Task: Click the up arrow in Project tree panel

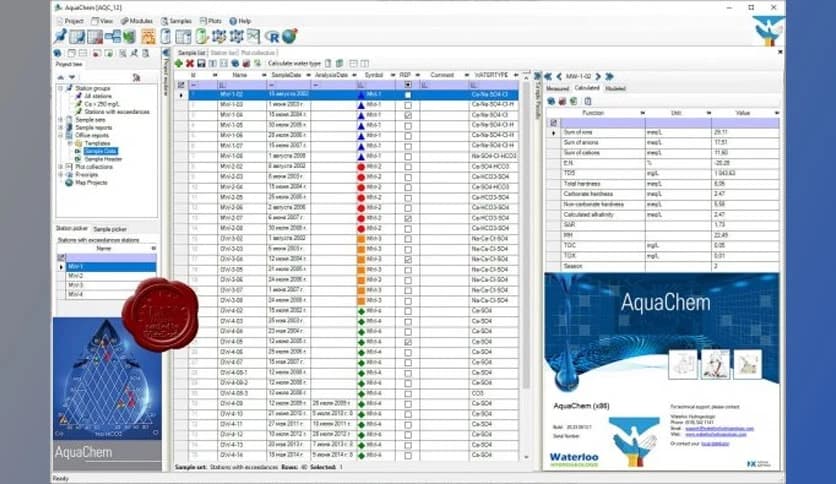Action: click(x=61, y=78)
